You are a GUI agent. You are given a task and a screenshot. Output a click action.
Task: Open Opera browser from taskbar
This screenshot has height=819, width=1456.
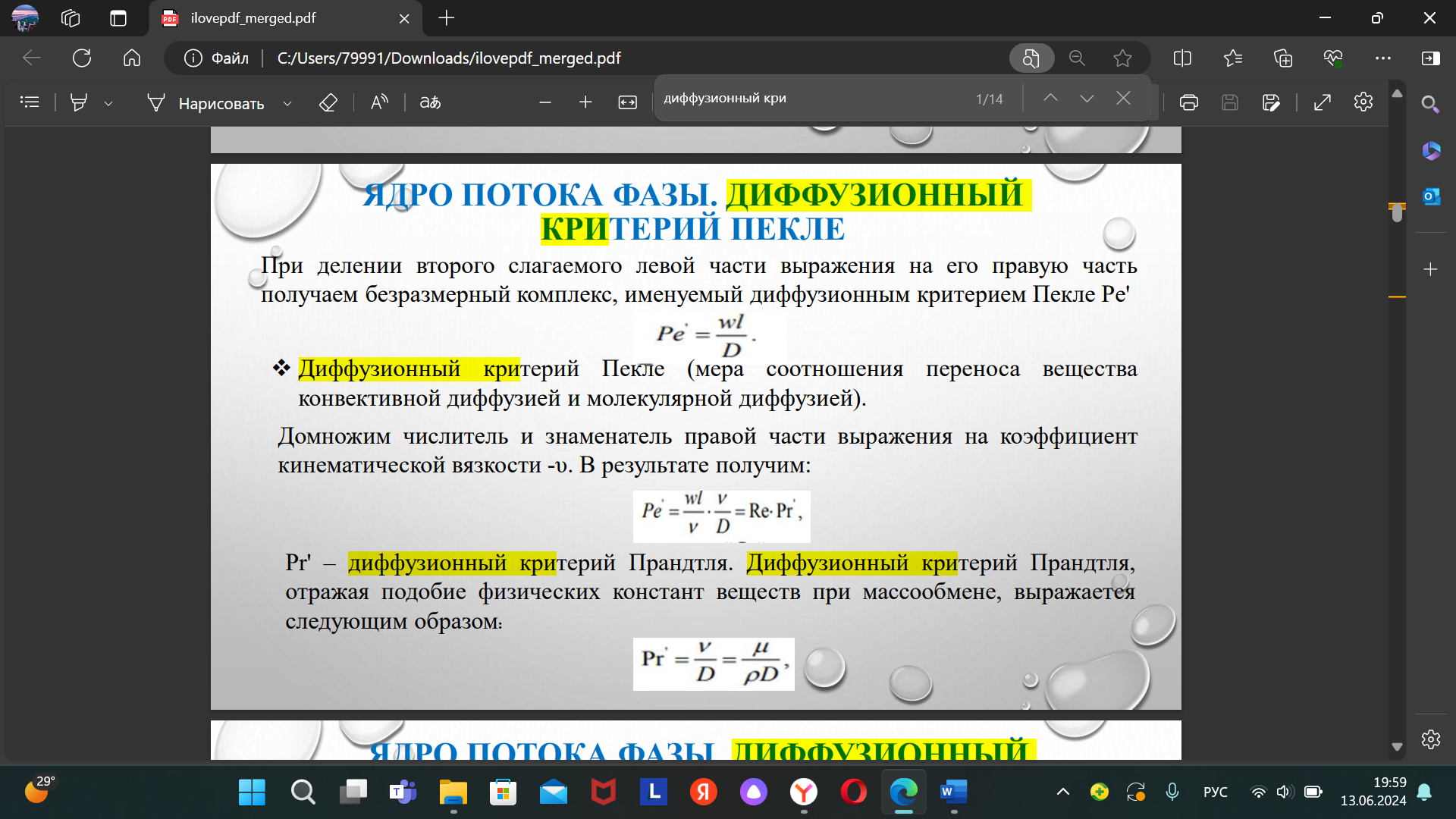click(x=853, y=792)
